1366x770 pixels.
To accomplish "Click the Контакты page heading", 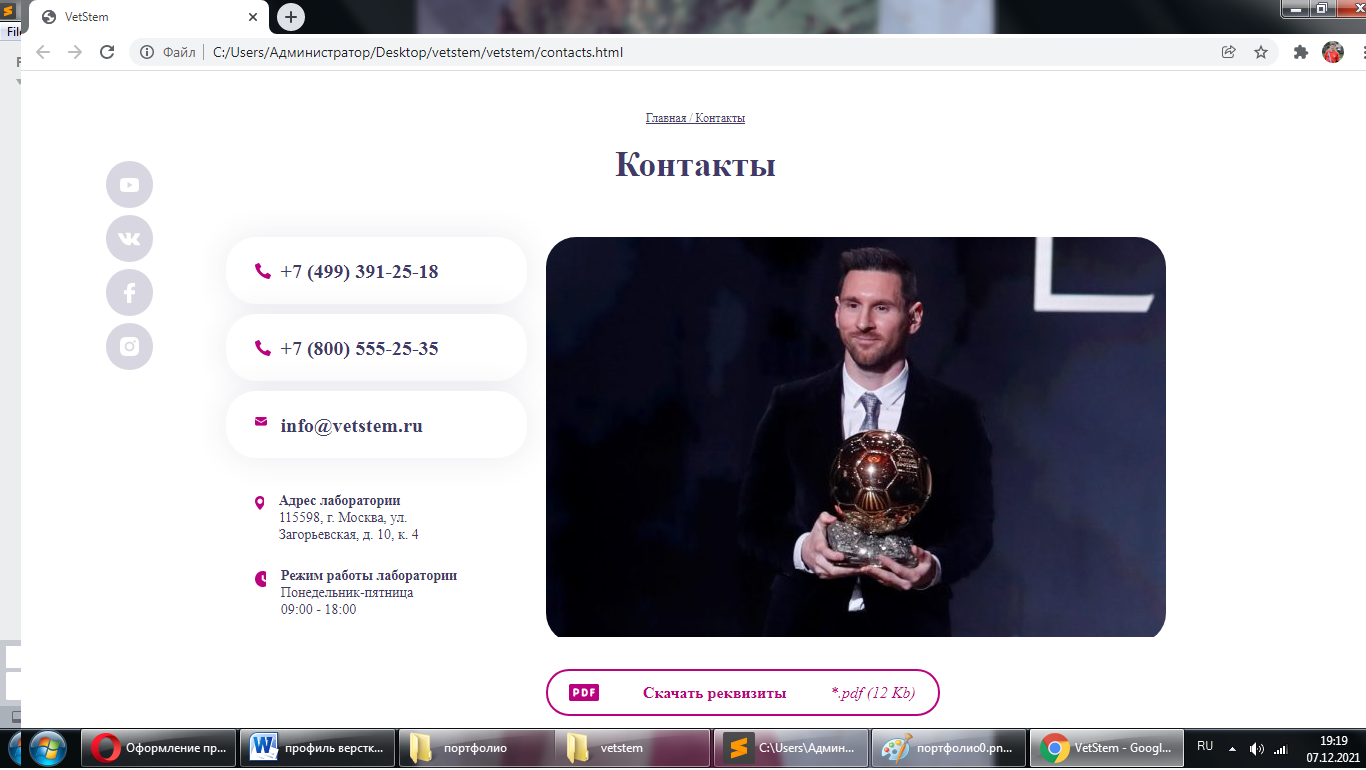I will click(695, 164).
